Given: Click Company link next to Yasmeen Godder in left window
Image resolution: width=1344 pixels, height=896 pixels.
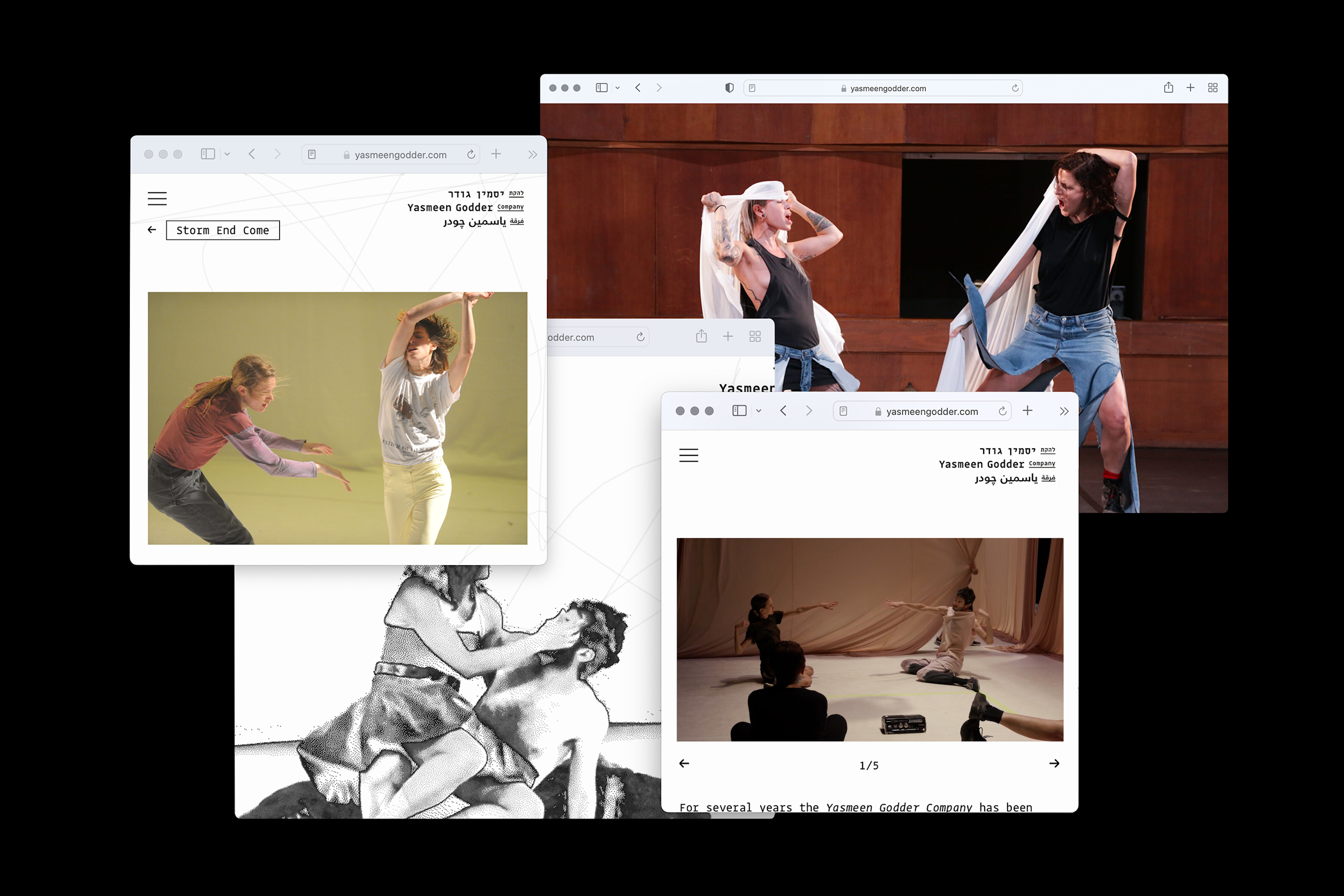Looking at the screenshot, I should pos(510,207).
